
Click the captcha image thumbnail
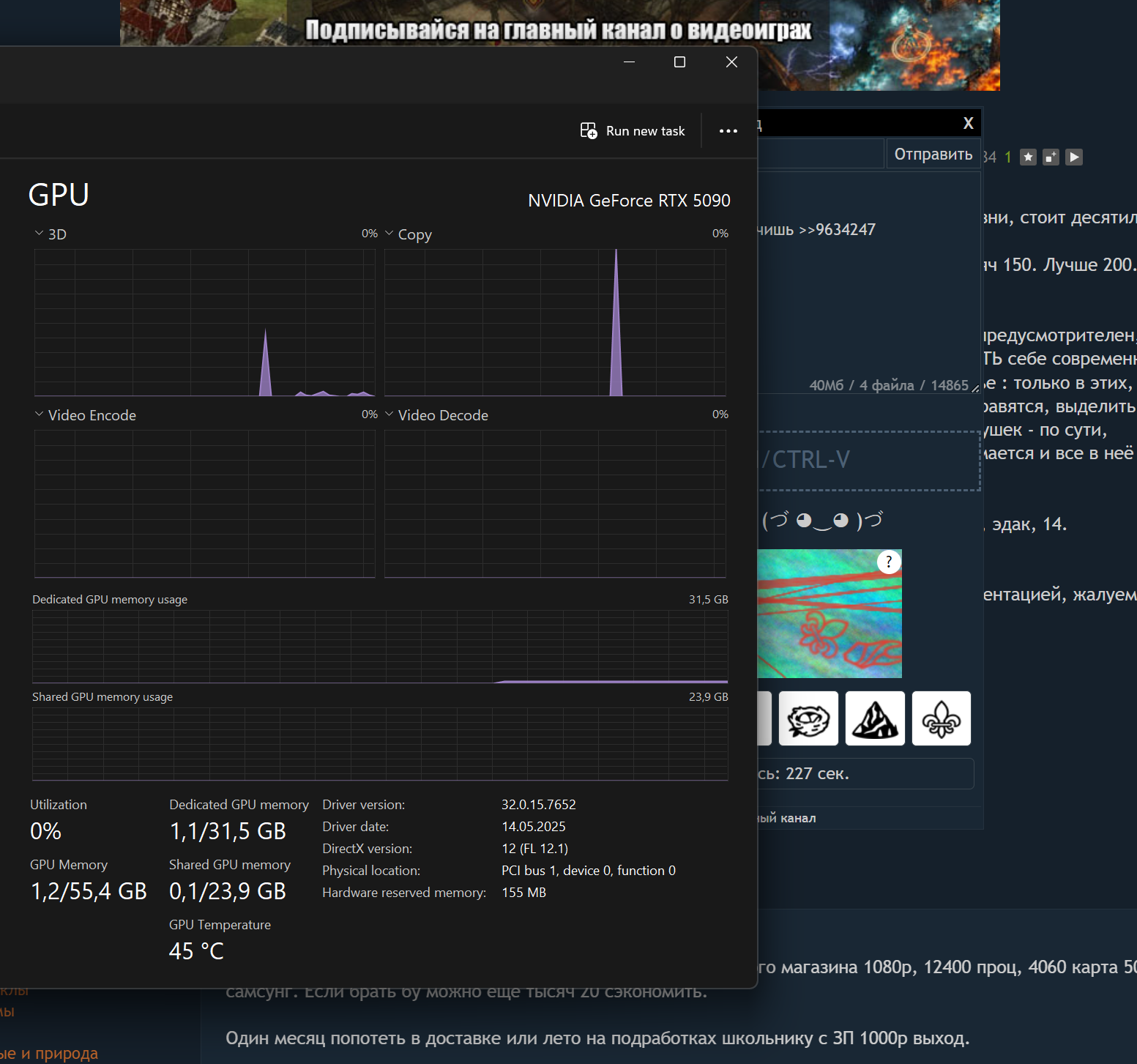tap(830, 614)
